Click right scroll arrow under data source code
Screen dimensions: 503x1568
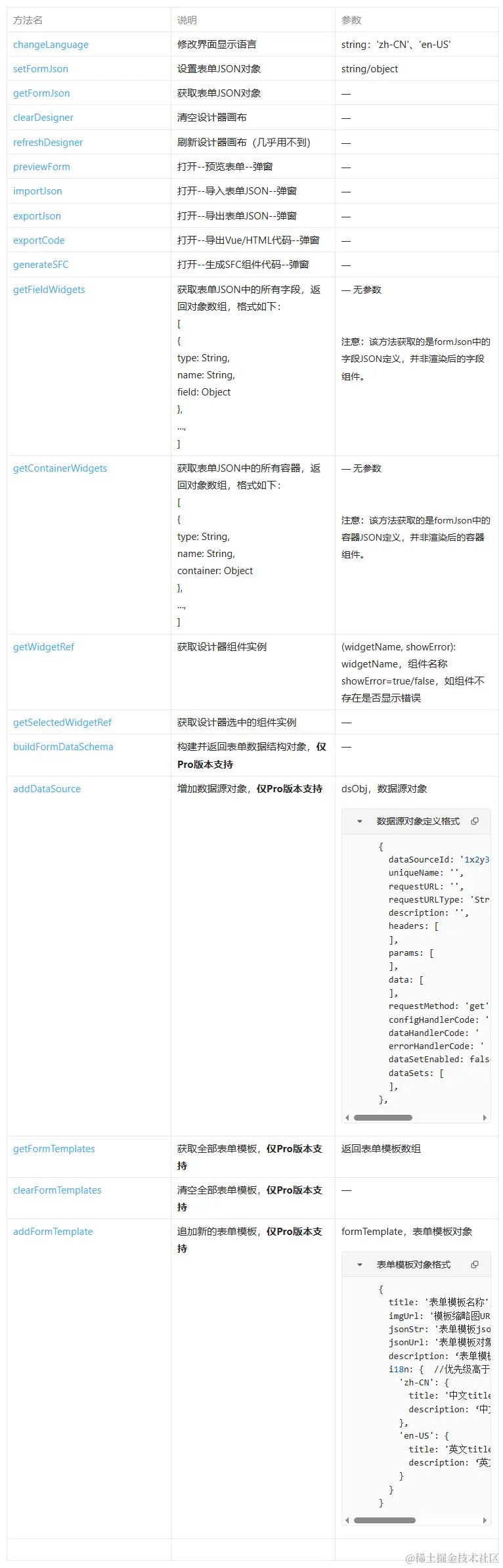[x=485, y=1117]
